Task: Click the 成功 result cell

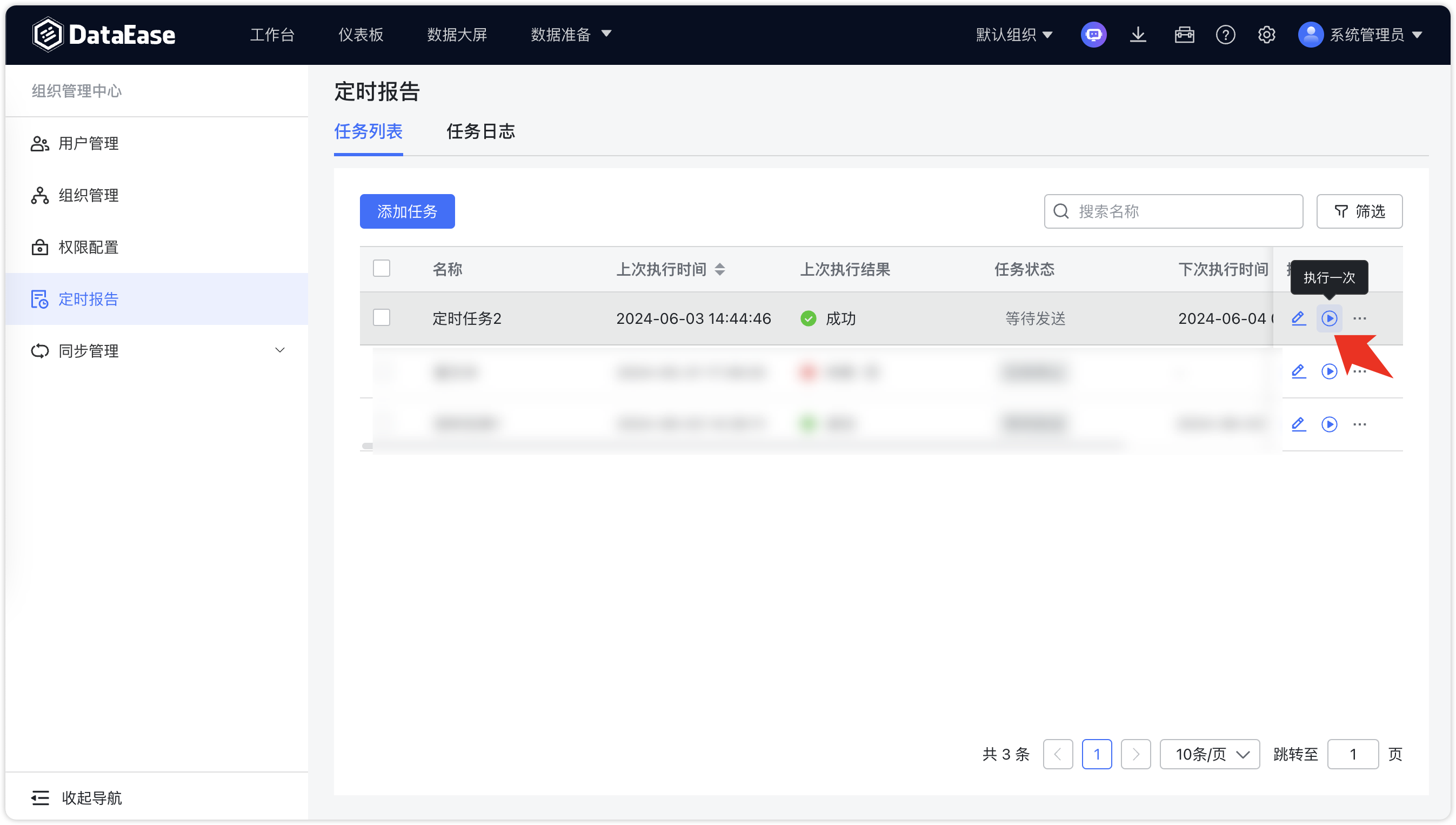Action: (x=827, y=318)
